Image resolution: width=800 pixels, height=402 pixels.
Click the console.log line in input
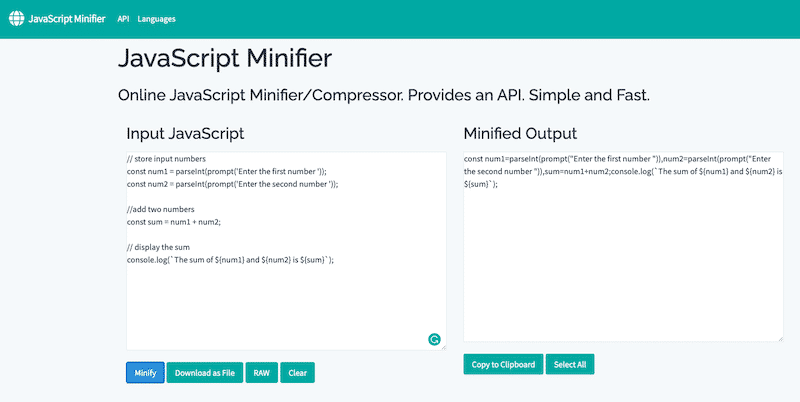coord(231,260)
